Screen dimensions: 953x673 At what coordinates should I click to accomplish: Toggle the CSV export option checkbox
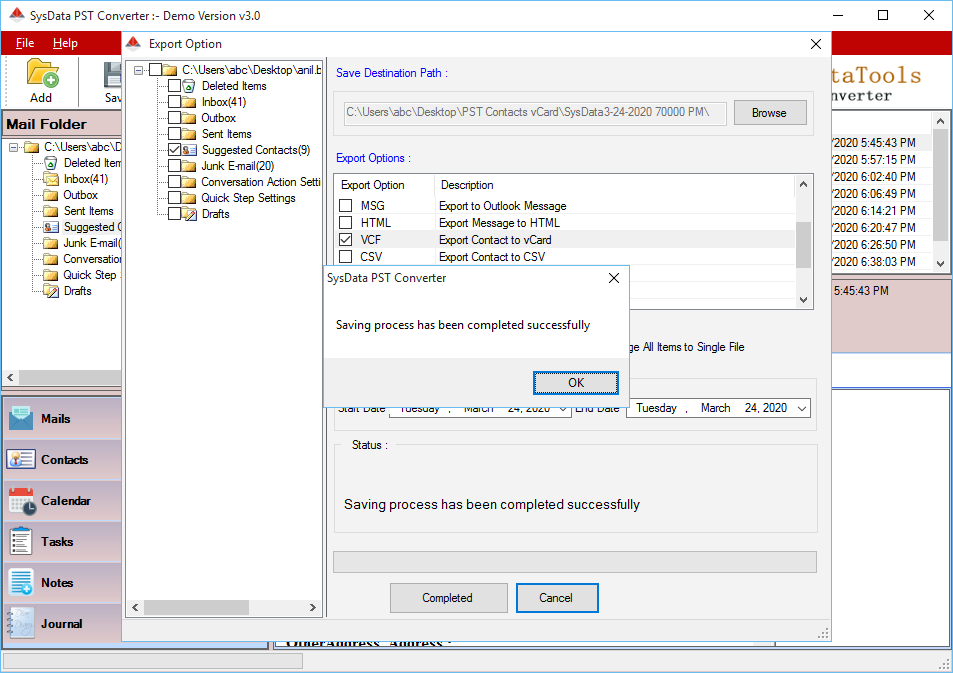[345, 257]
